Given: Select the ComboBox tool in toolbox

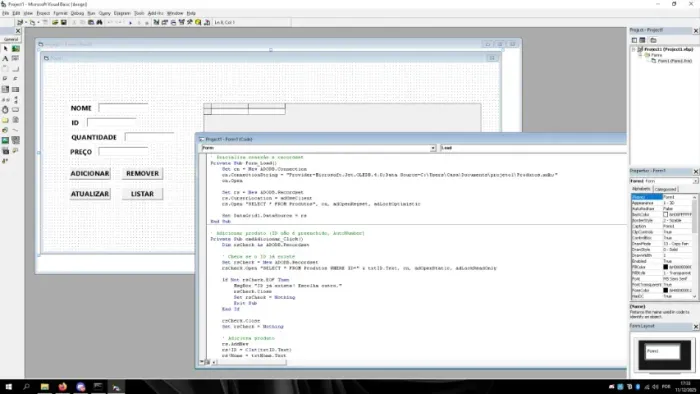Looking at the screenshot, I should click(x=5, y=89).
